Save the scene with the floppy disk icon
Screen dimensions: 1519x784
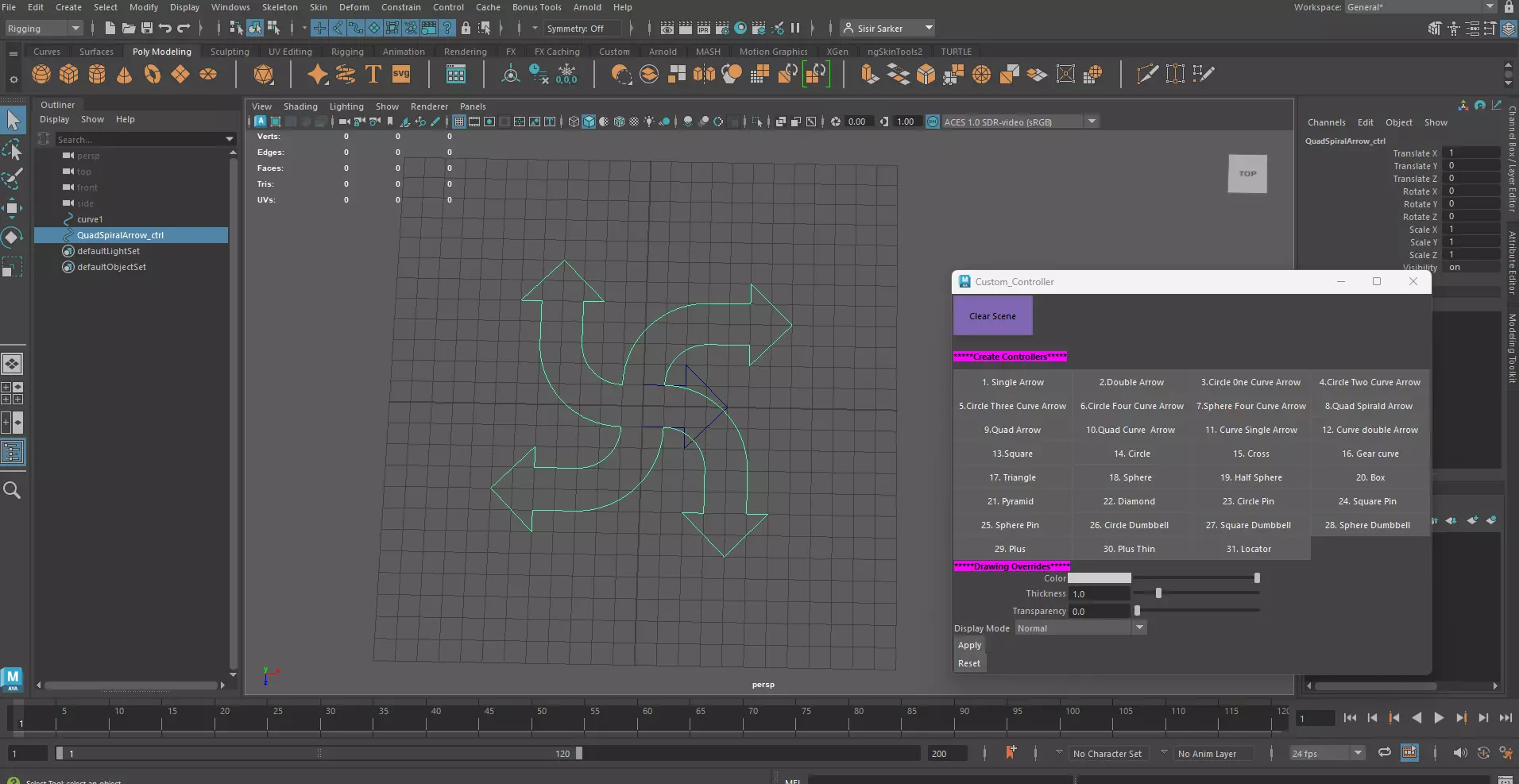pos(147,29)
